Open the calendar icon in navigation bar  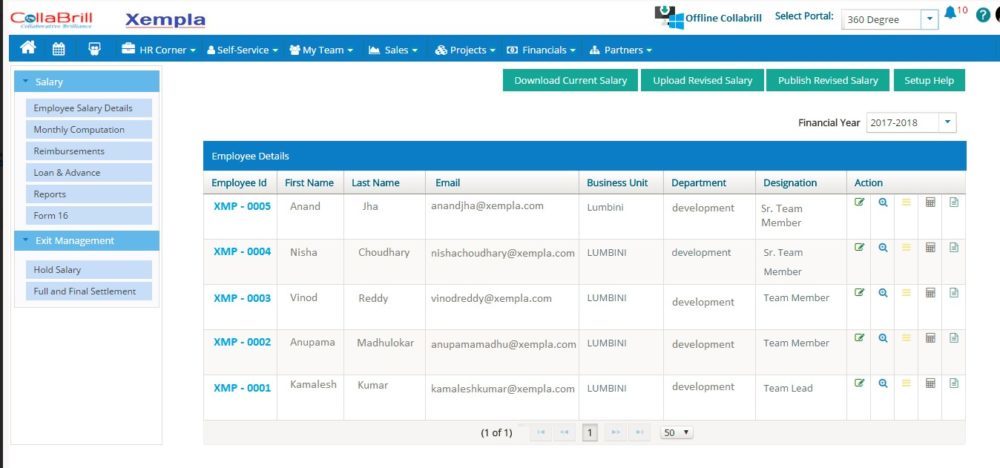[x=59, y=49]
